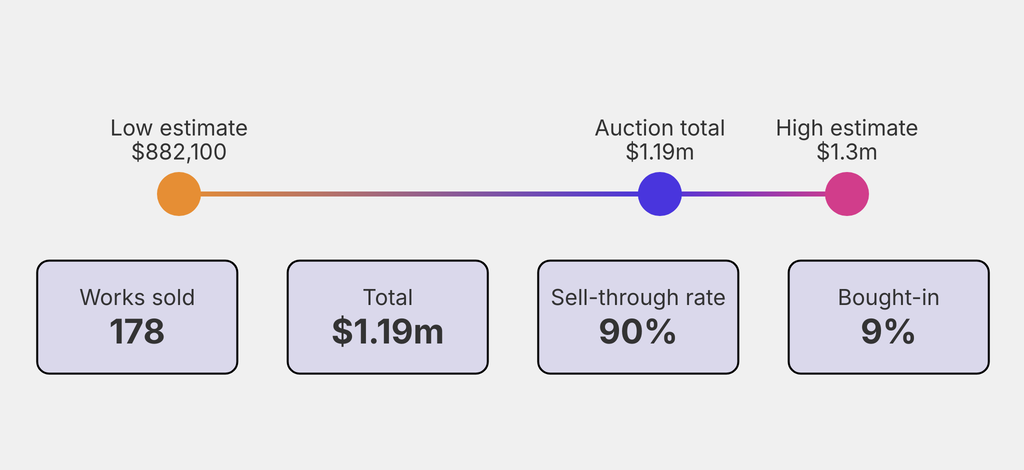This screenshot has width=1024, height=470.
Task: Click the "Total" card label
Action: (388, 297)
